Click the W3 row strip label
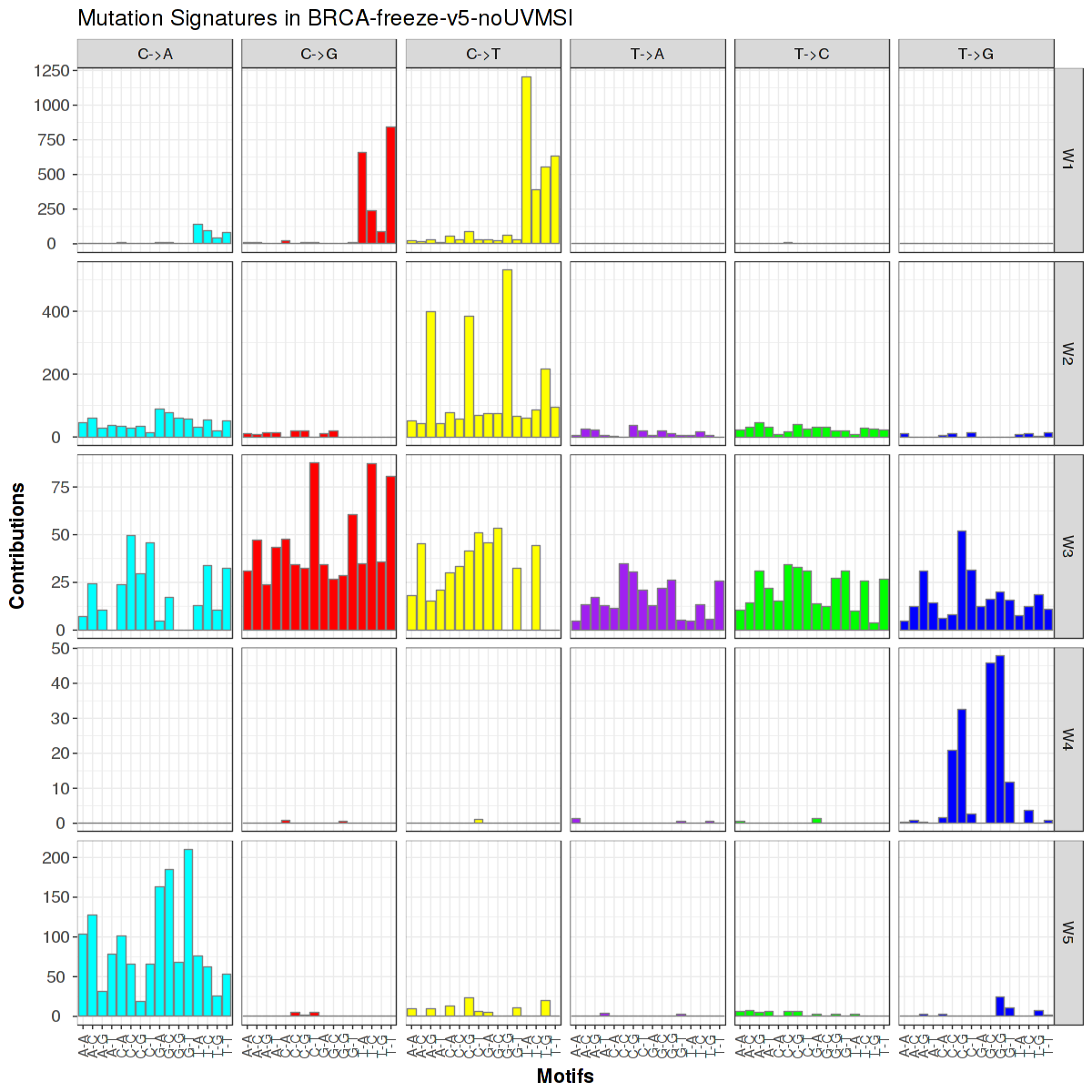The width and height of the screenshot is (1092, 1092). (x=1067, y=546)
